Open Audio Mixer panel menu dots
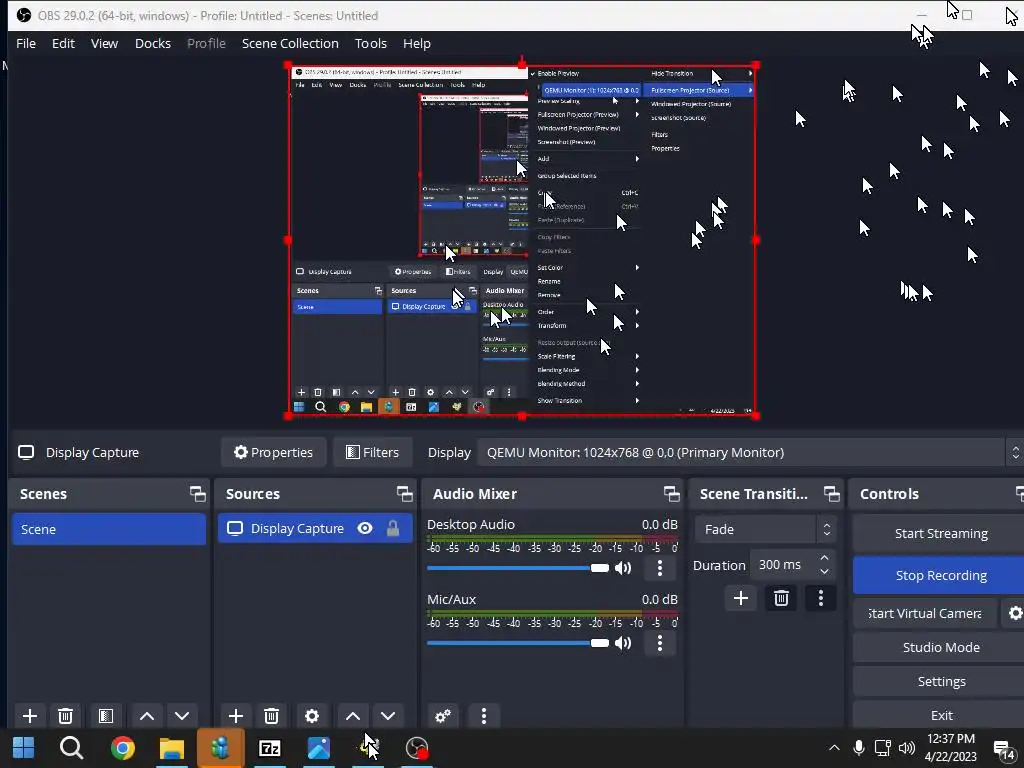Viewport: 1024px width, 768px height. pos(483,716)
